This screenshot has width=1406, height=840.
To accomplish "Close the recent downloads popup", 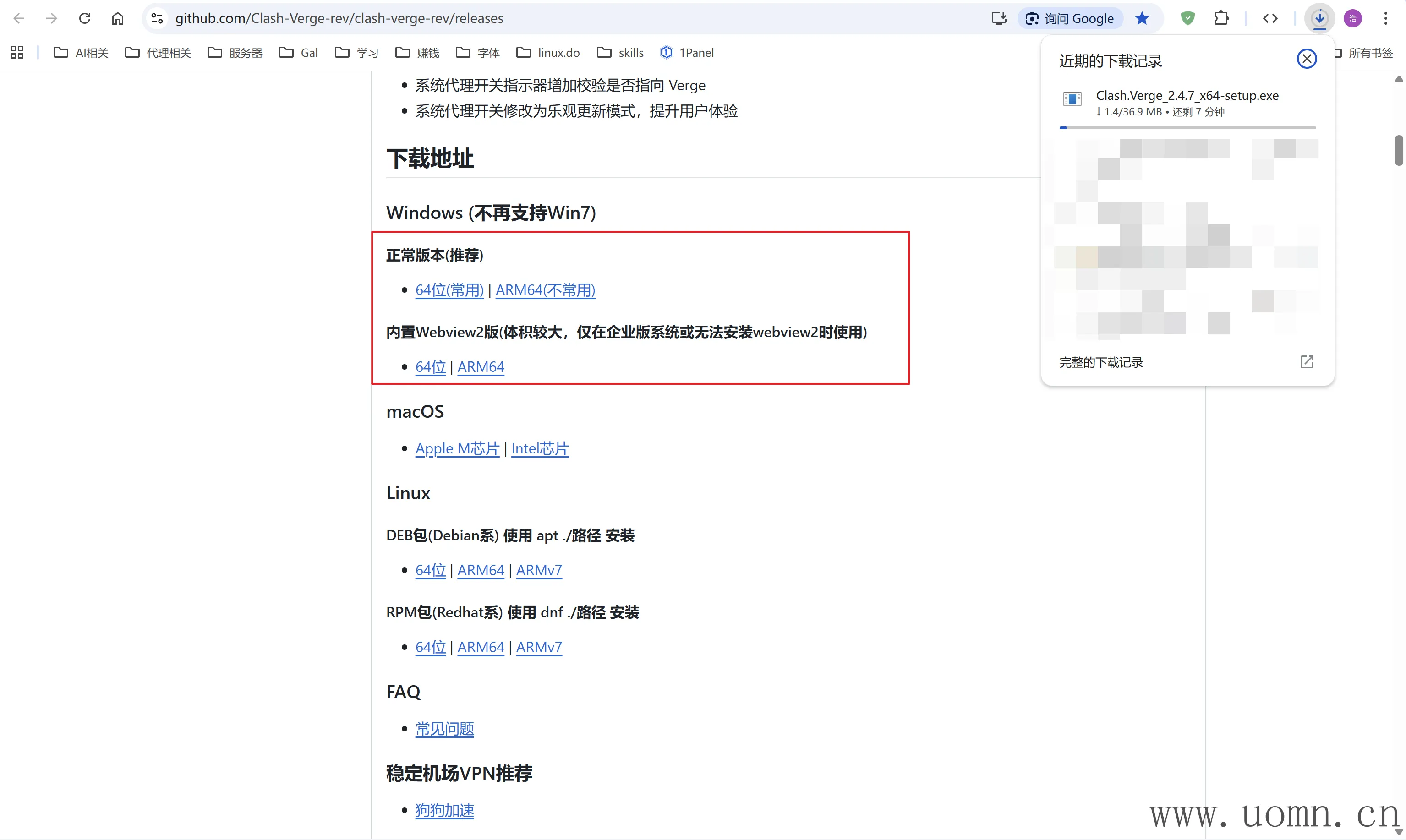I will [1307, 59].
